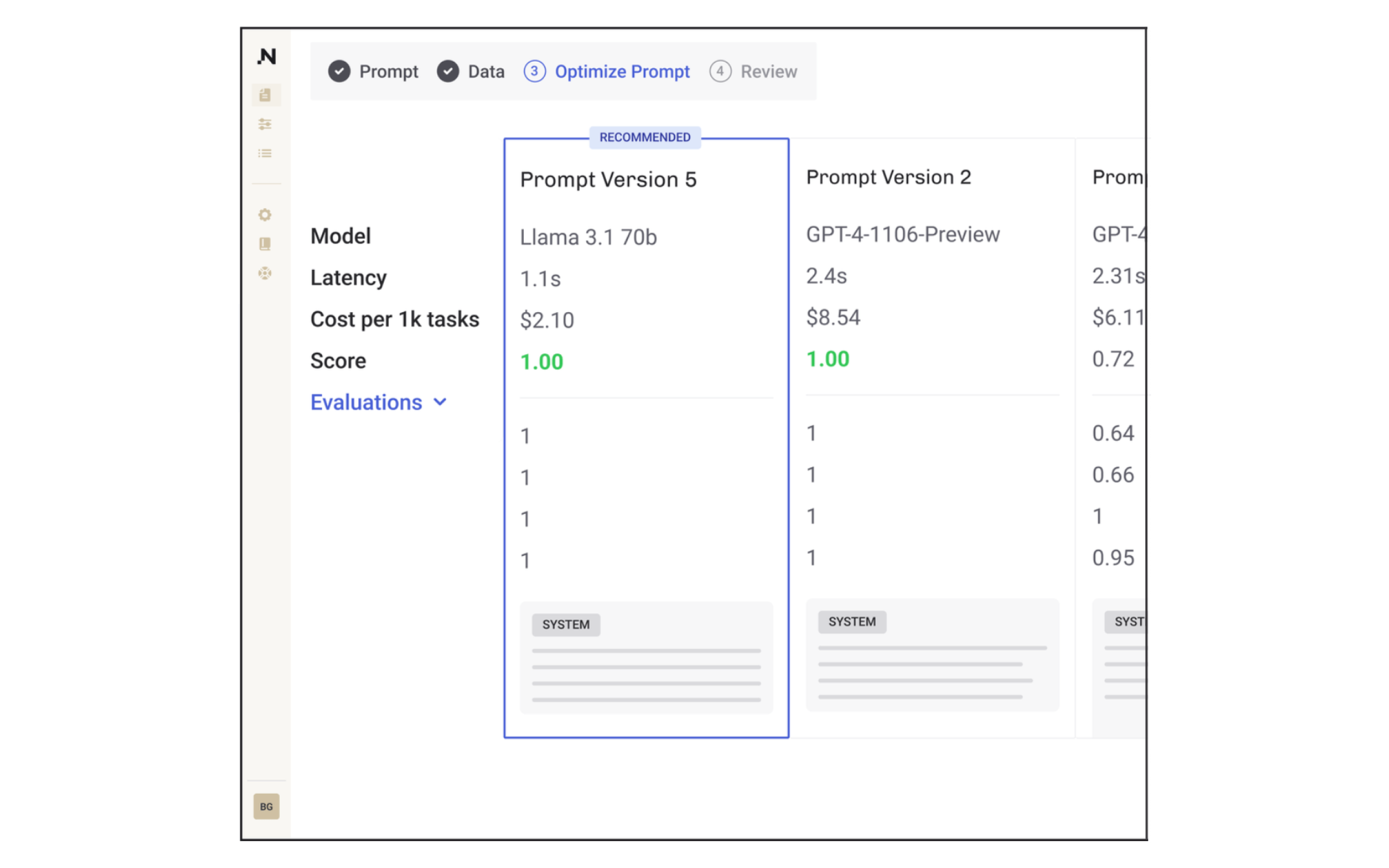Click the latency value "2.4s"
Screen dimensions: 1389x868
pyautogui.click(x=827, y=276)
